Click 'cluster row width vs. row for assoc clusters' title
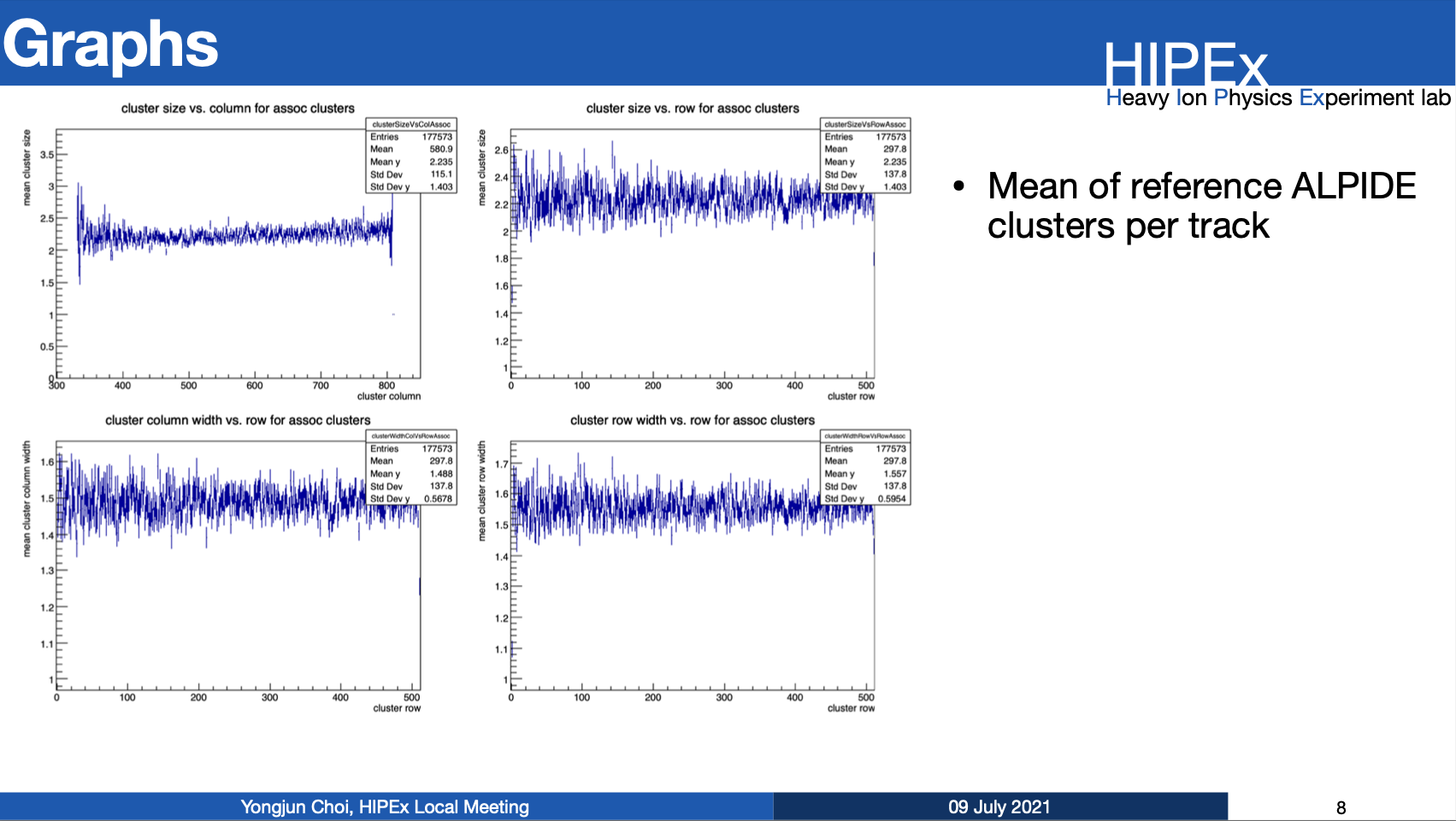Screen dimensions: 1456x821 click(x=693, y=421)
